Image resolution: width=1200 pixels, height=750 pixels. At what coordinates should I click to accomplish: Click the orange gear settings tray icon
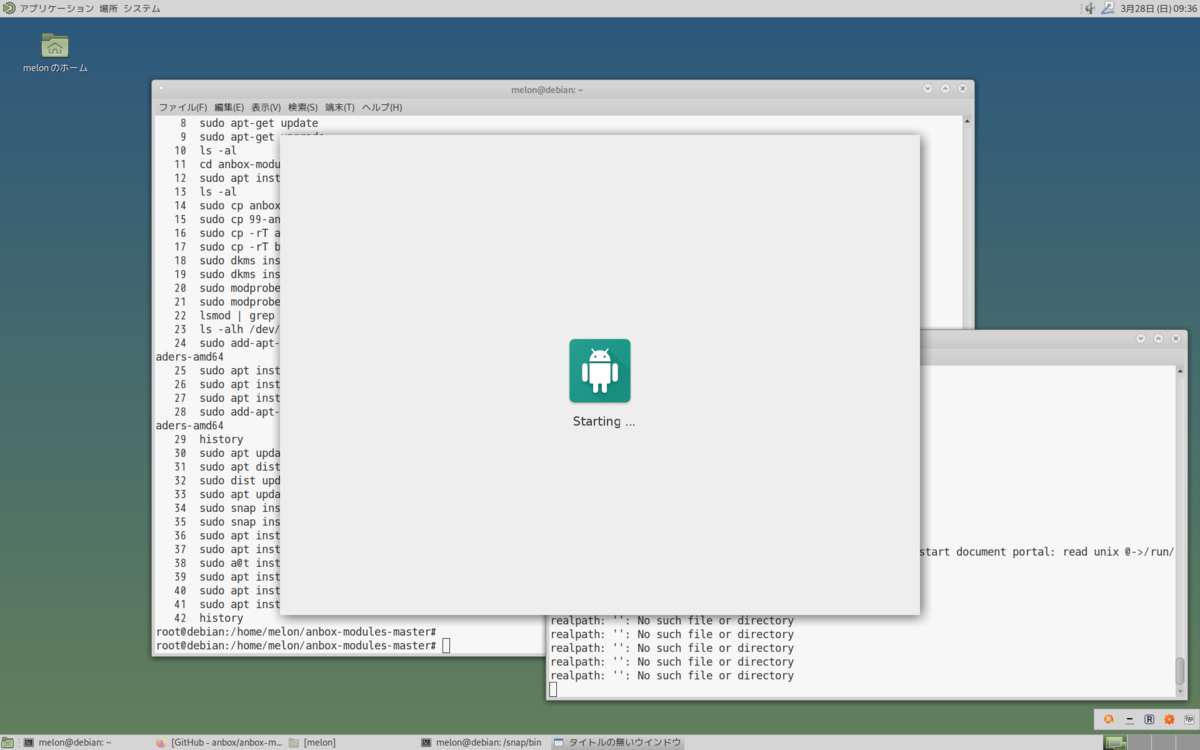(1169, 719)
